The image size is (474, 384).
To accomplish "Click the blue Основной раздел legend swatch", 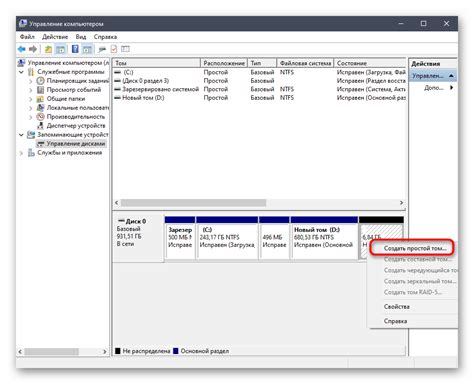I will (x=176, y=351).
